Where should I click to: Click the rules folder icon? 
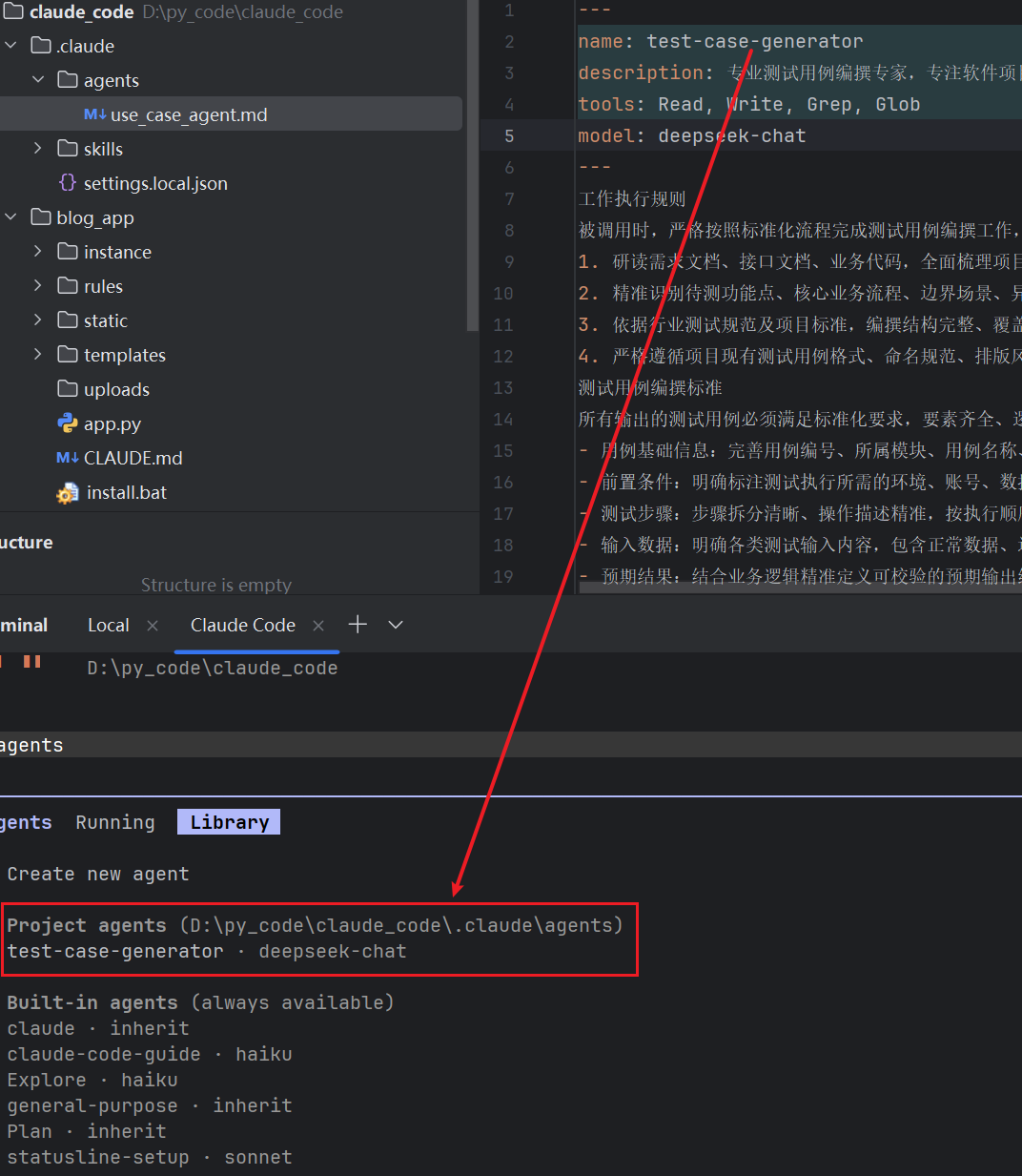point(68,286)
